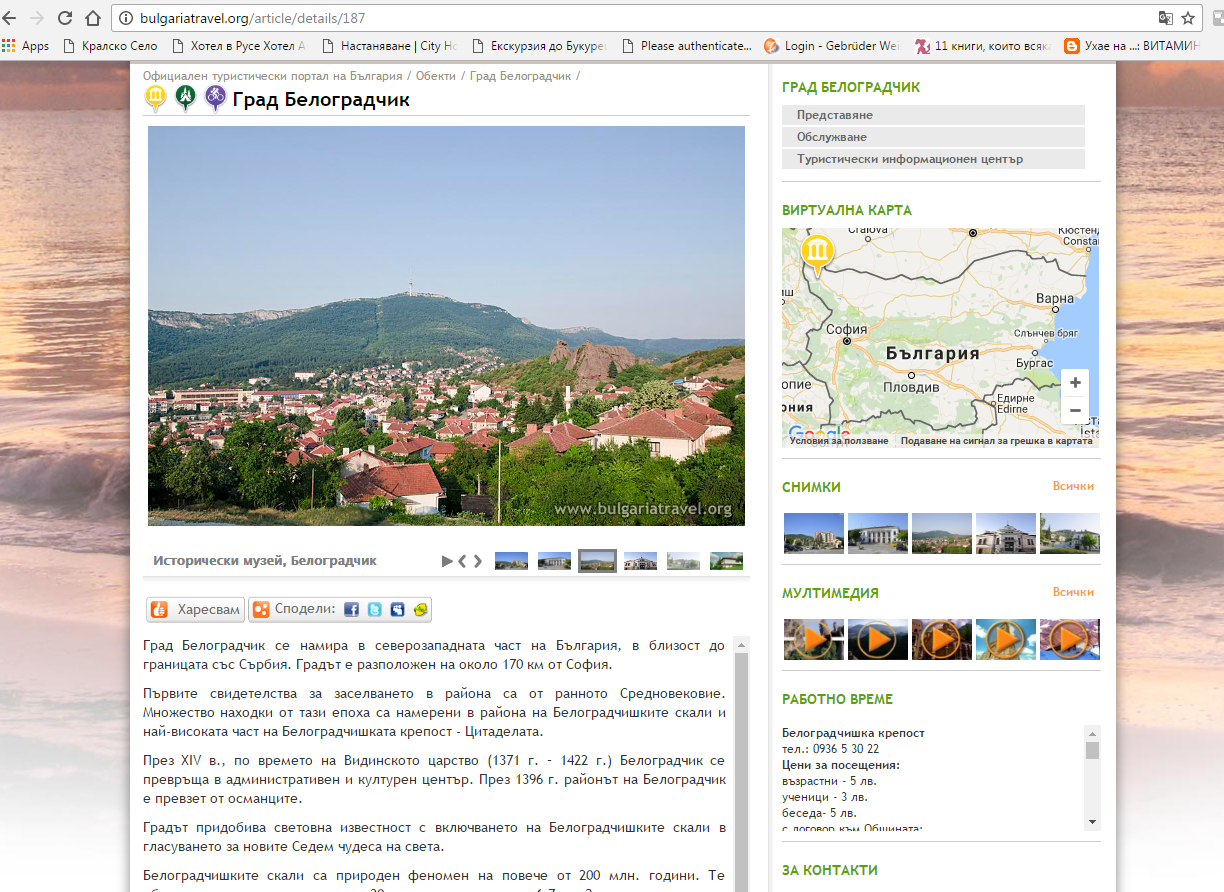Show the next photo with the right arrow
Image resolution: width=1224 pixels, height=892 pixels.
click(x=478, y=561)
